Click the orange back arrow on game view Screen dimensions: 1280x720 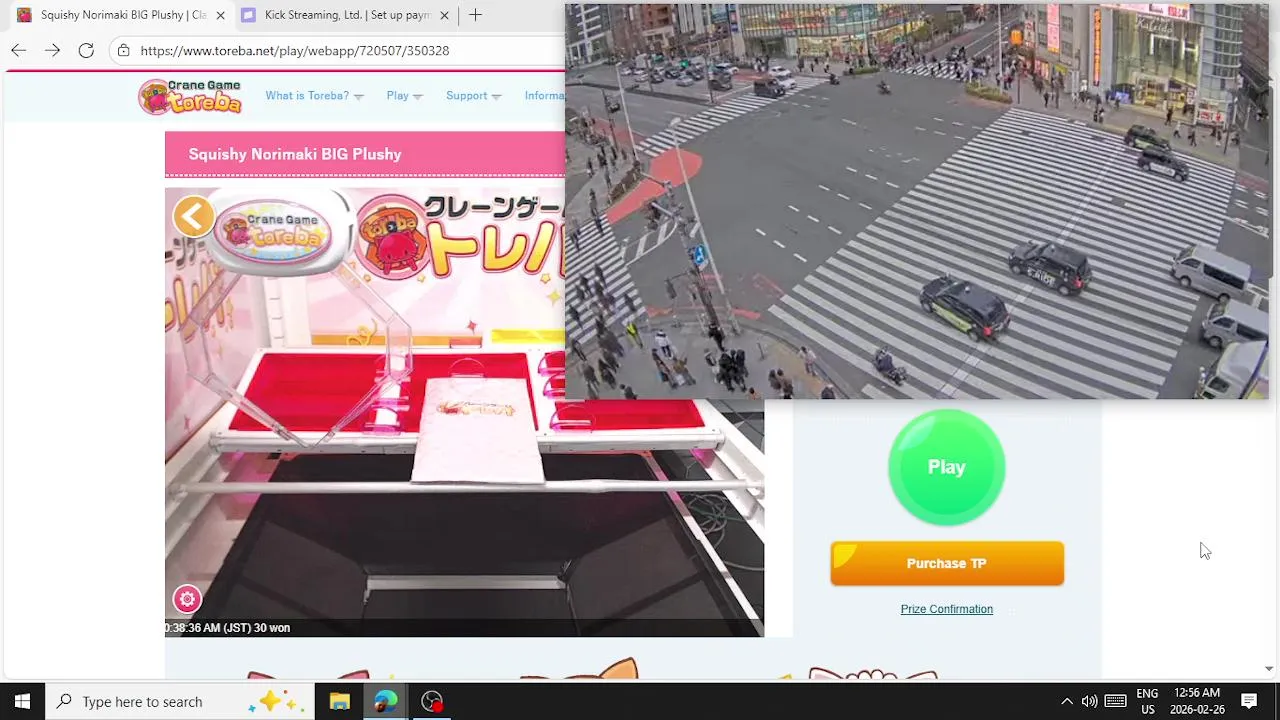(193, 216)
